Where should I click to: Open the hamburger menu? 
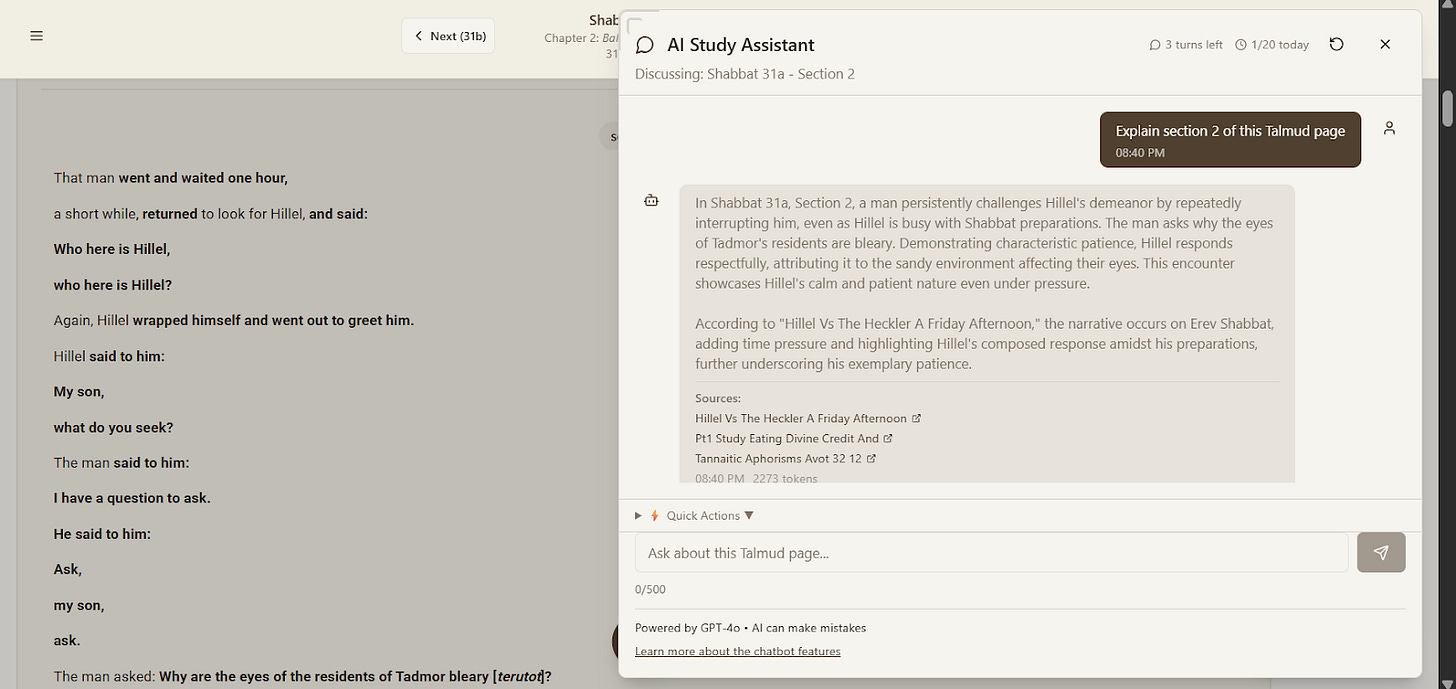(x=37, y=36)
